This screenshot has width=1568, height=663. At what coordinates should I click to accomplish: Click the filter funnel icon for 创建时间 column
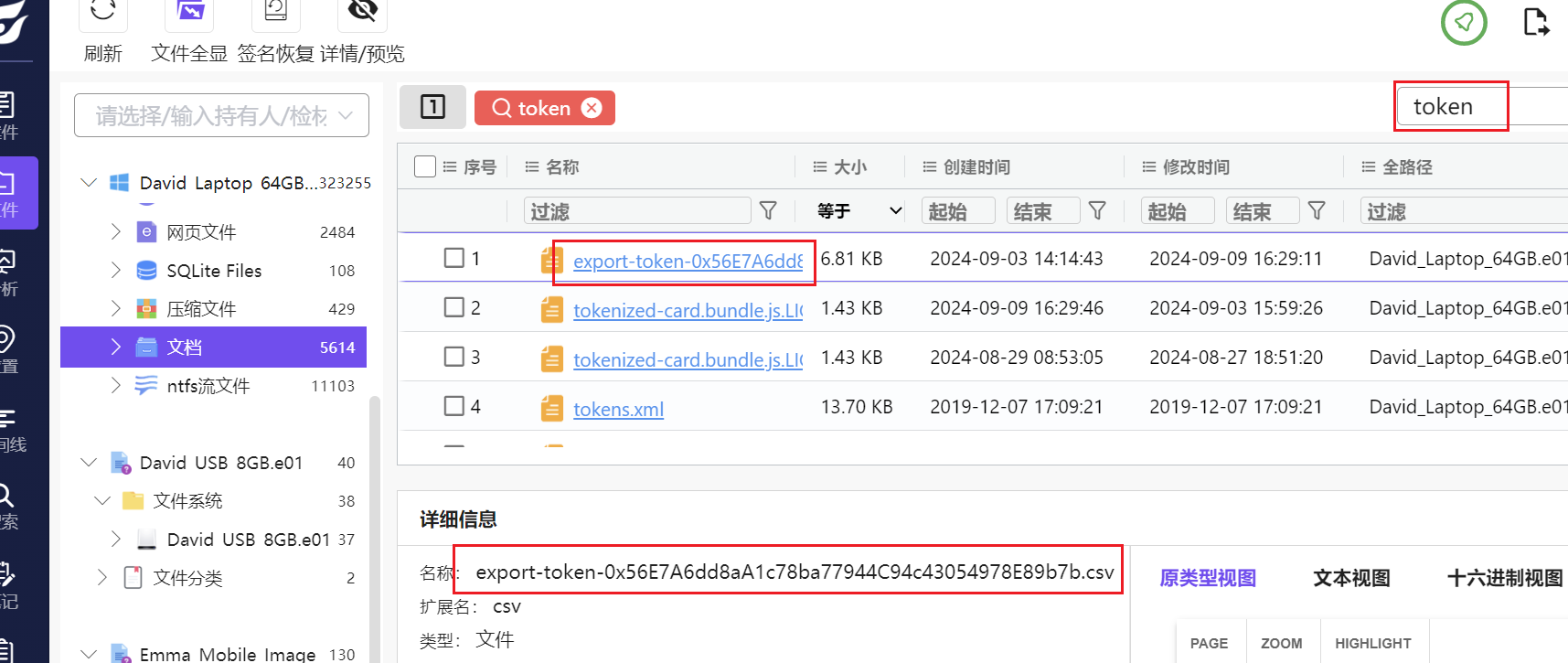(1097, 211)
